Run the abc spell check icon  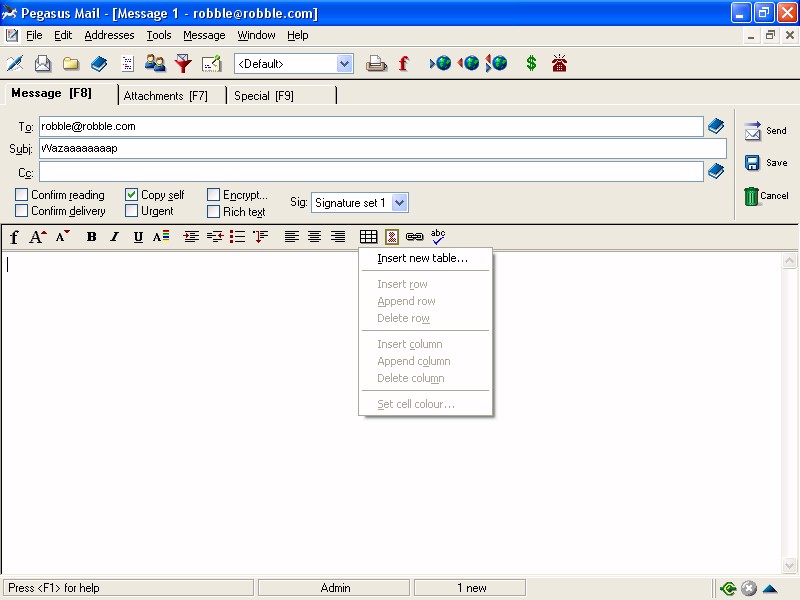pos(438,236)
